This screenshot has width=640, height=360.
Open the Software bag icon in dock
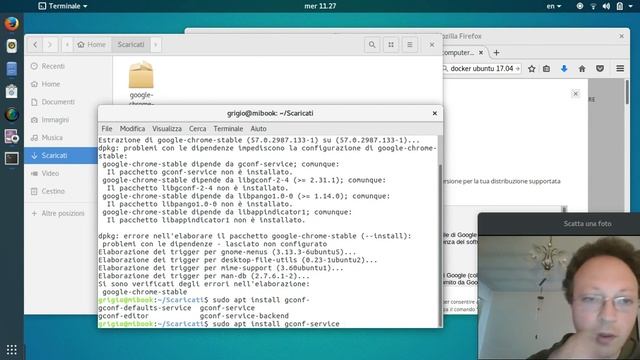click(11, 91)
